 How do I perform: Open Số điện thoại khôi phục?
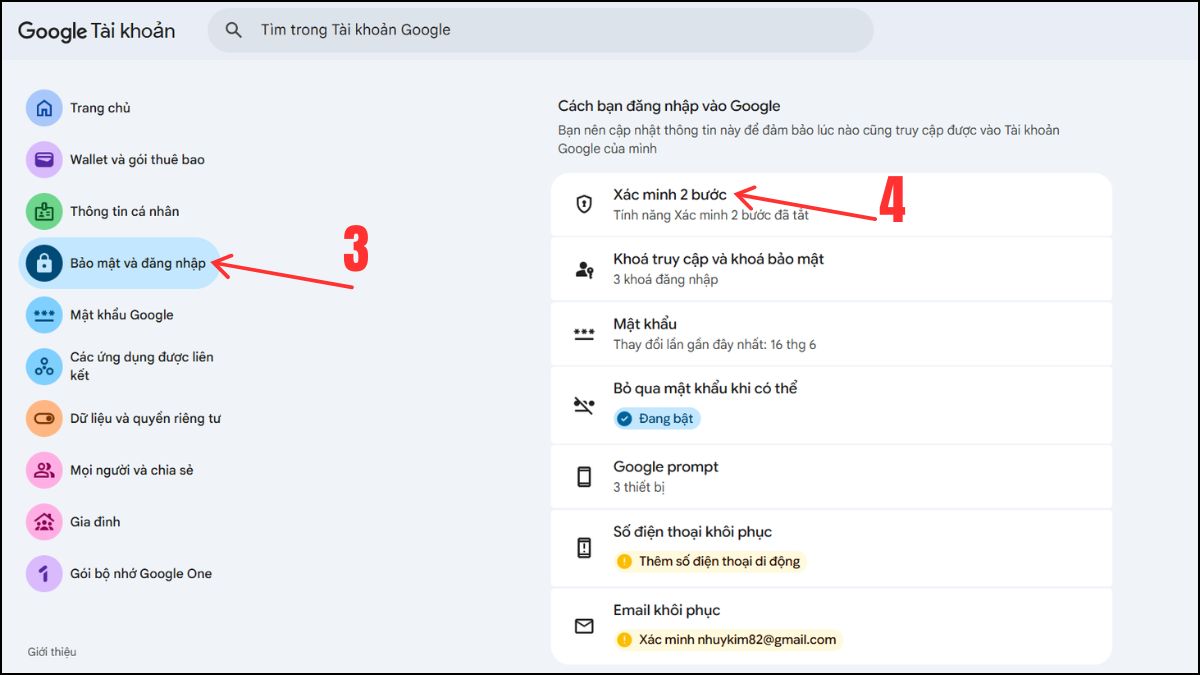pyautogui.click(x=831, y=548)
